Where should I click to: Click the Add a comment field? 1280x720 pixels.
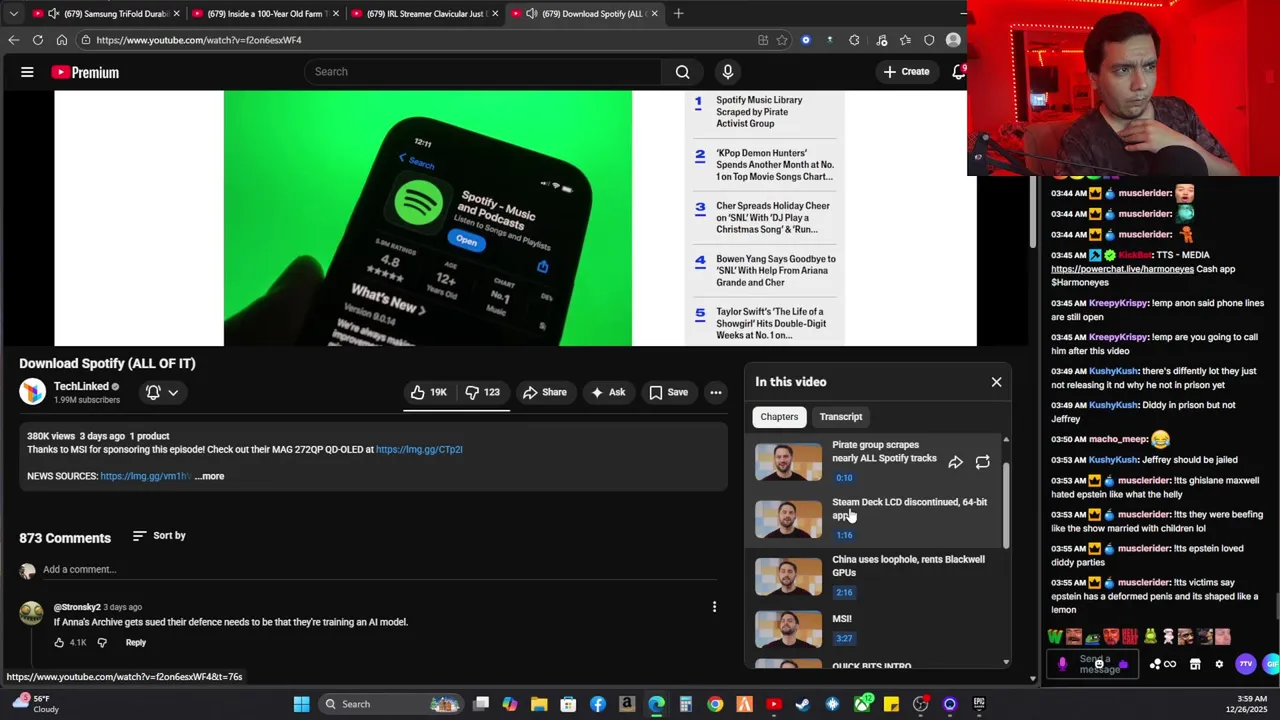coord(380,570)
